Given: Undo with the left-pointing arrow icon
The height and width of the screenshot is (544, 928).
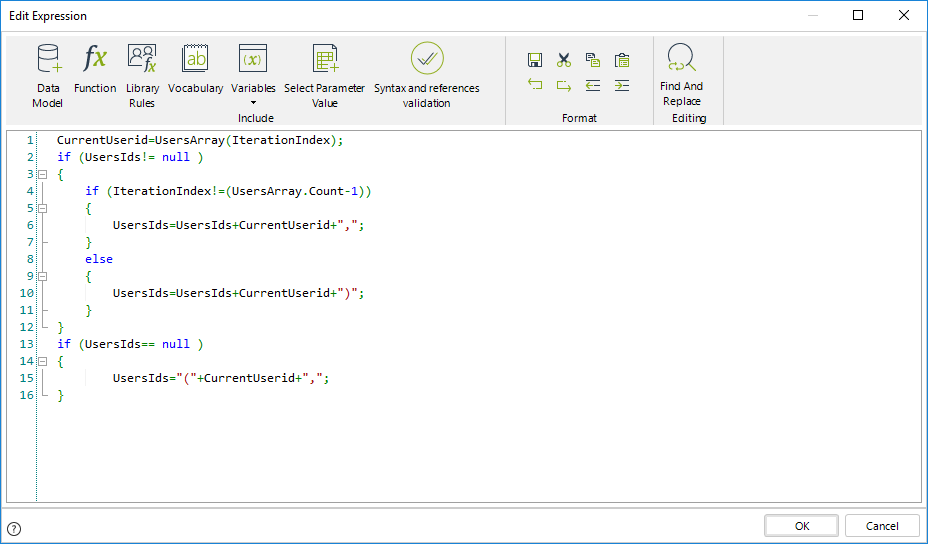Looking at the screenshot, I should pos(534,85).
